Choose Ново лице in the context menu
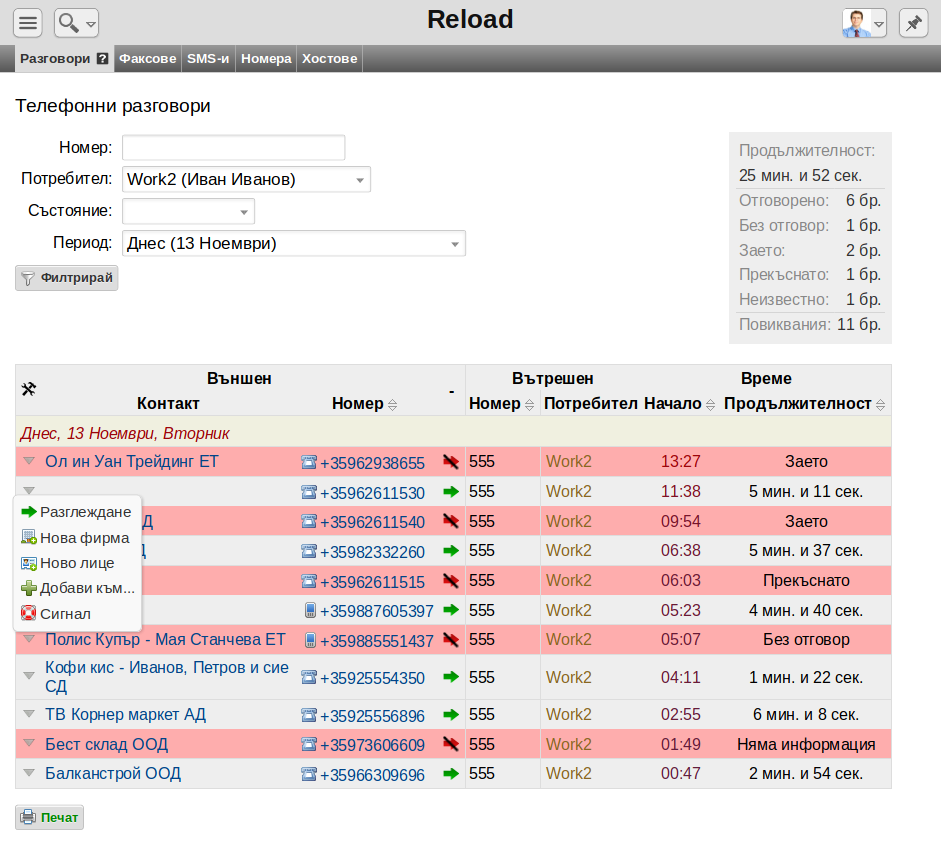Screen dimensions: 941x853 (x=77, y=563)
